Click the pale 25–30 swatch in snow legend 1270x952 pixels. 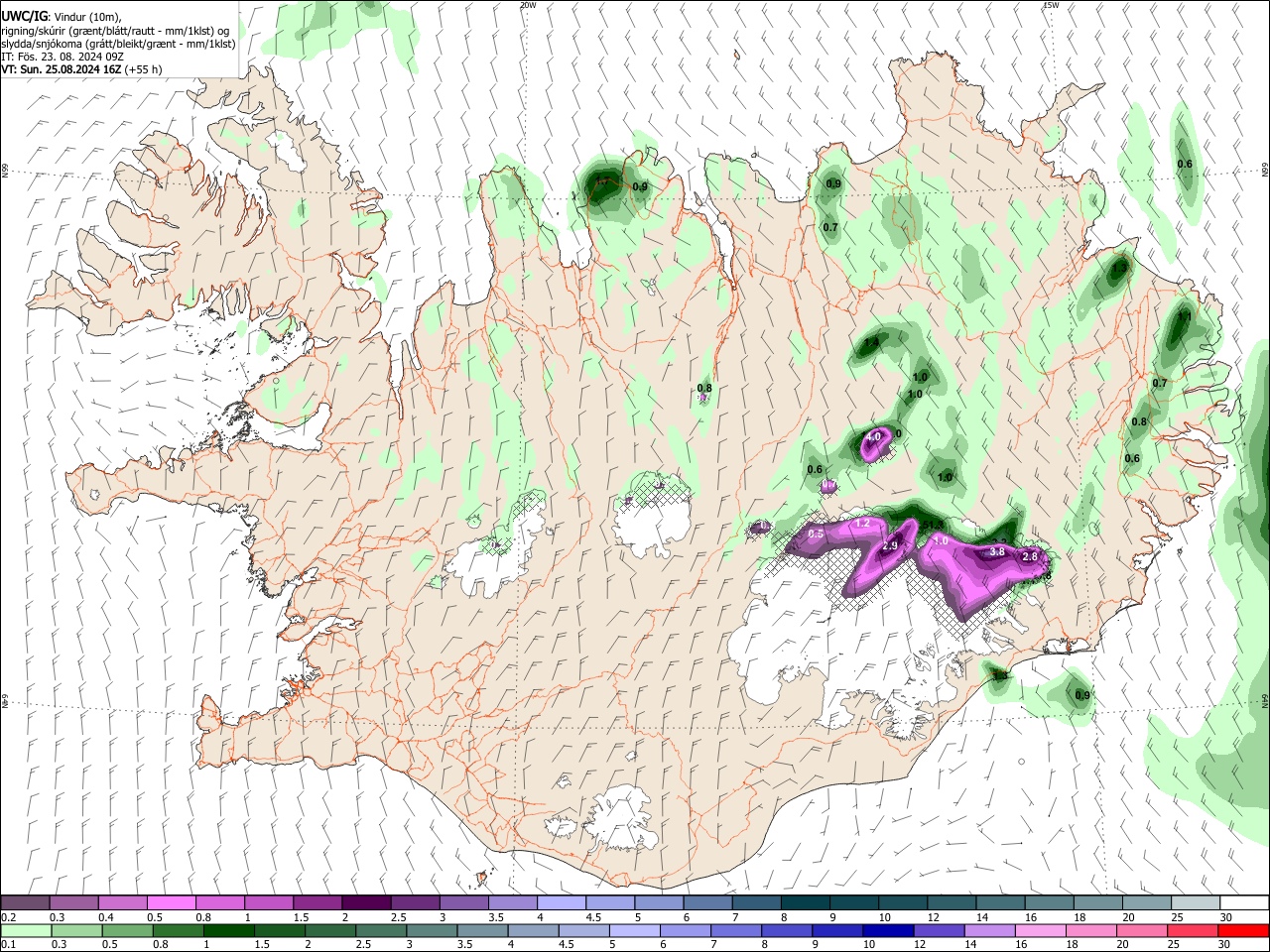tap(1196, 902)
